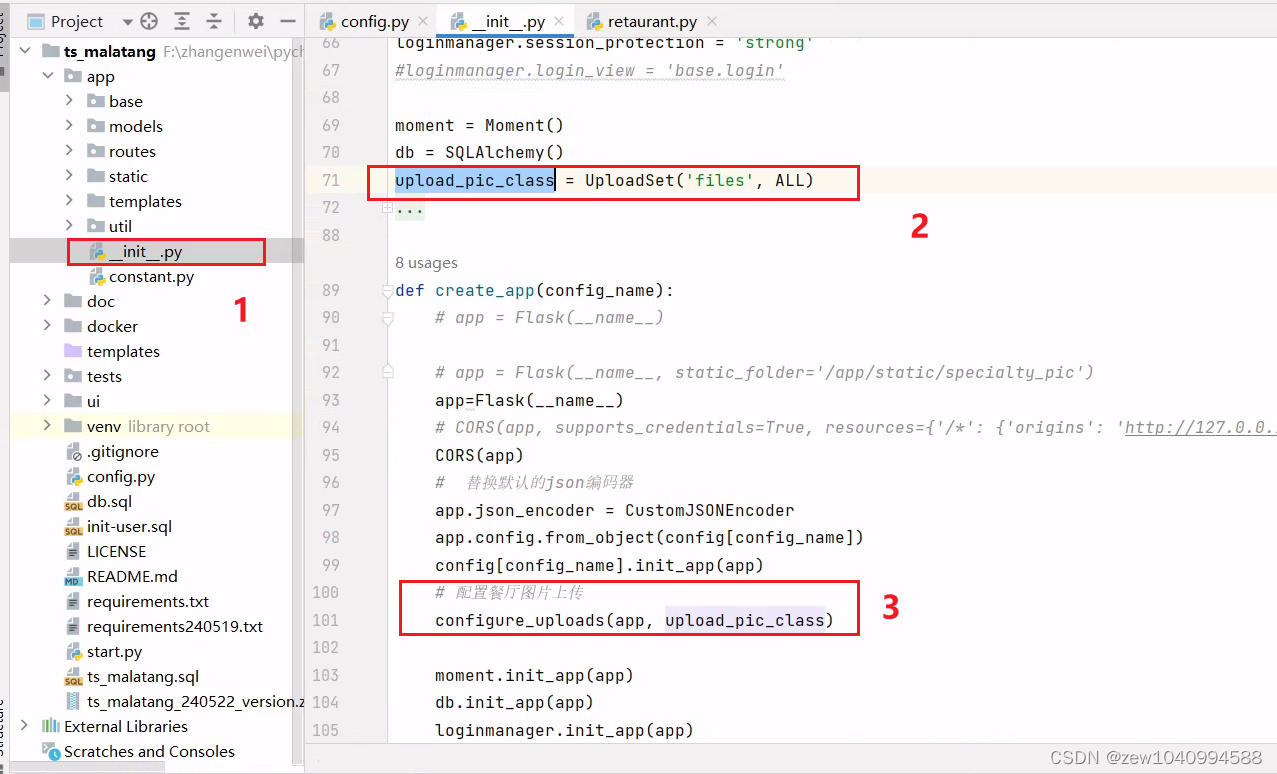This screenshot has width=1277, height=774.
Task: Expand the tests folder
Action: point(48,376)
